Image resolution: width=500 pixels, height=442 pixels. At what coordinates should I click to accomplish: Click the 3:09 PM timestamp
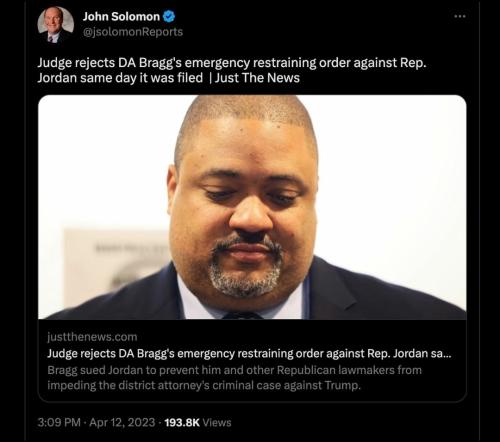click(59, 422)
